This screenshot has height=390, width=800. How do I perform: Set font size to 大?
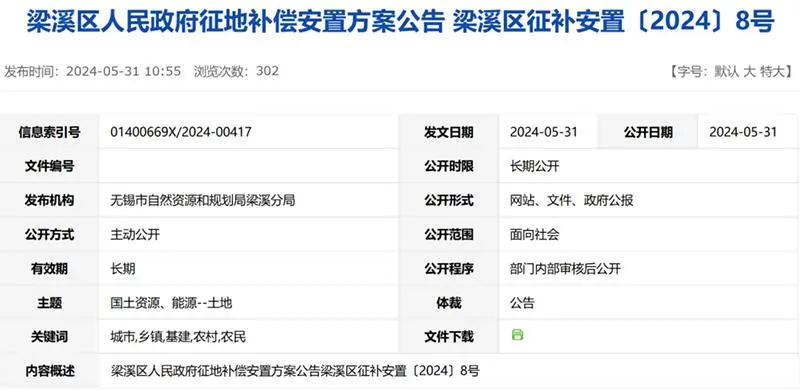(x=749, y=72)
